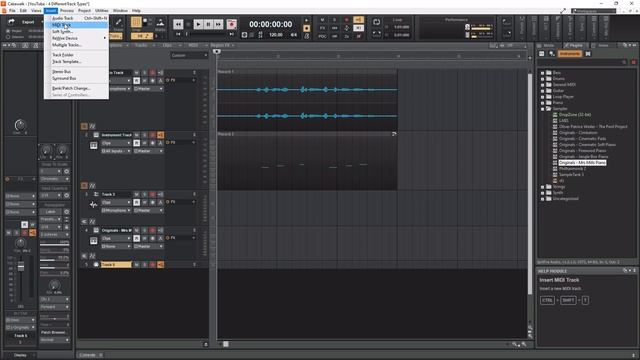Viewport: 640px width, 360px height.
Task: Select the Audio Track menu entry
Action: 76,18
